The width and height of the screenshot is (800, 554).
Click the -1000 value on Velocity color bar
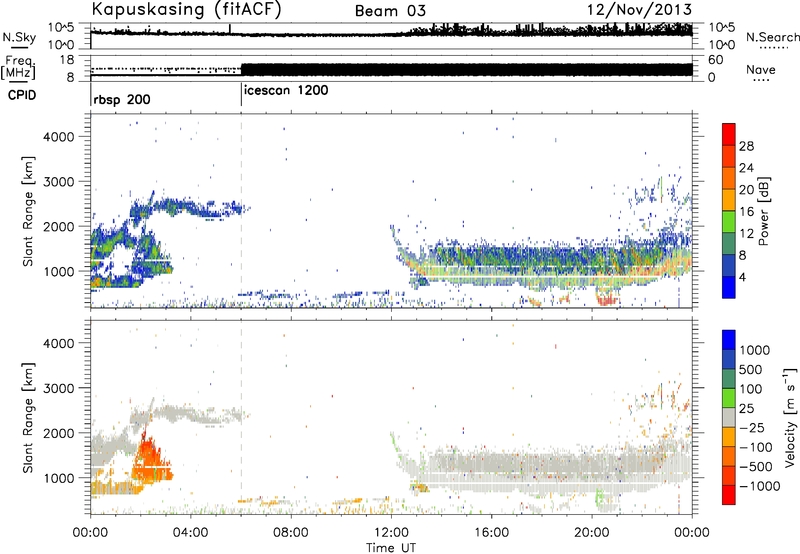coord(760,486)
